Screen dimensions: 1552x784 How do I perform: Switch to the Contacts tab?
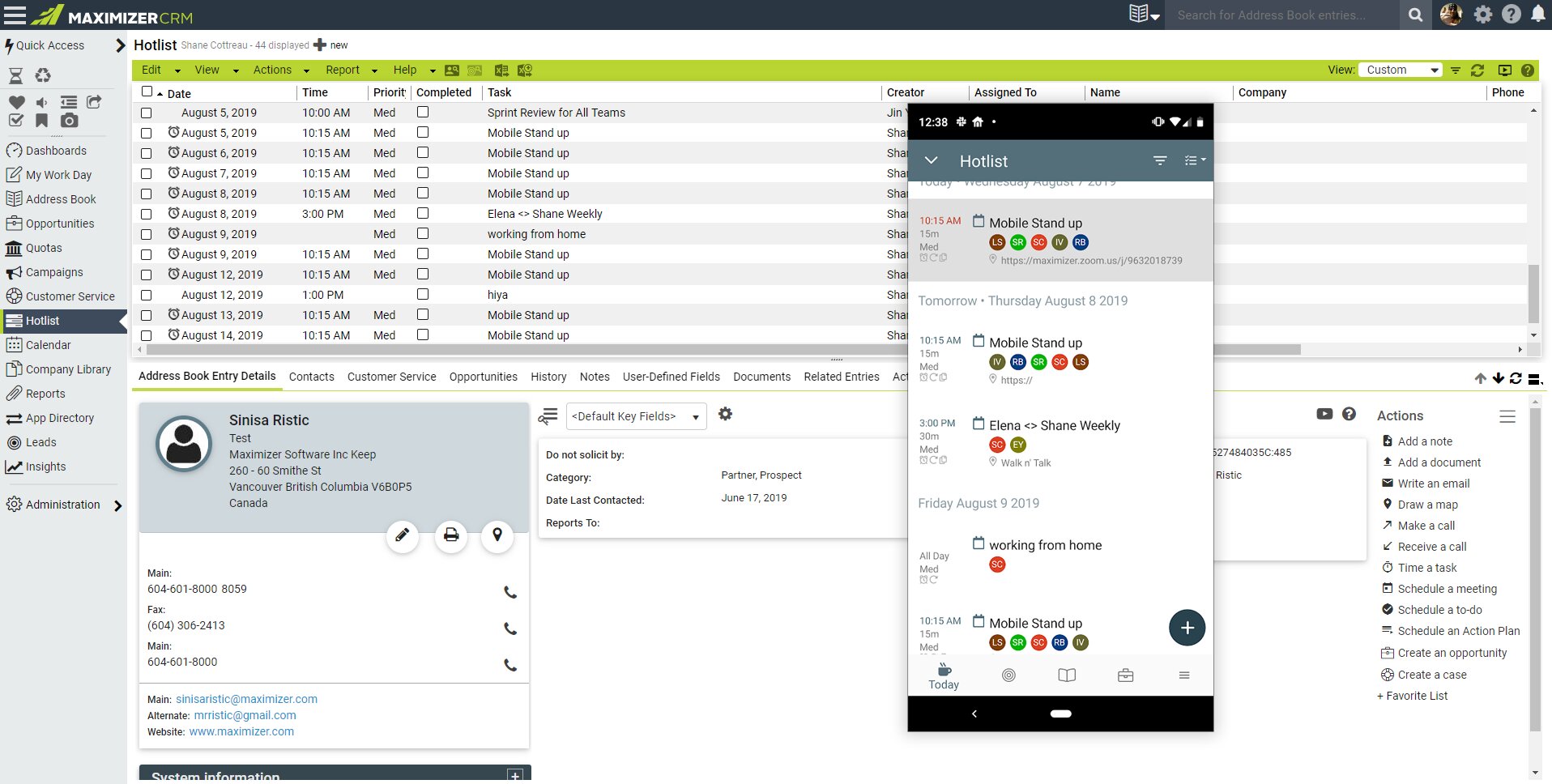(x=312, y=377)
